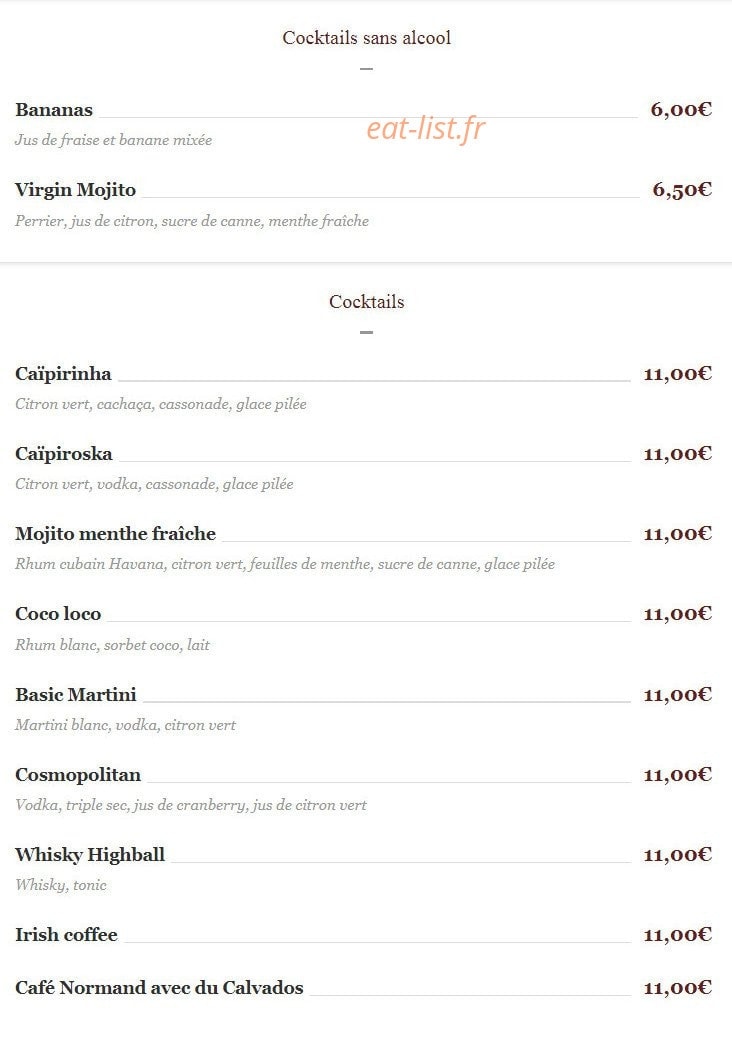Click the Coco loco cocktail name
This screenshot has width=732, height=1039.
[x=58, y=614]
